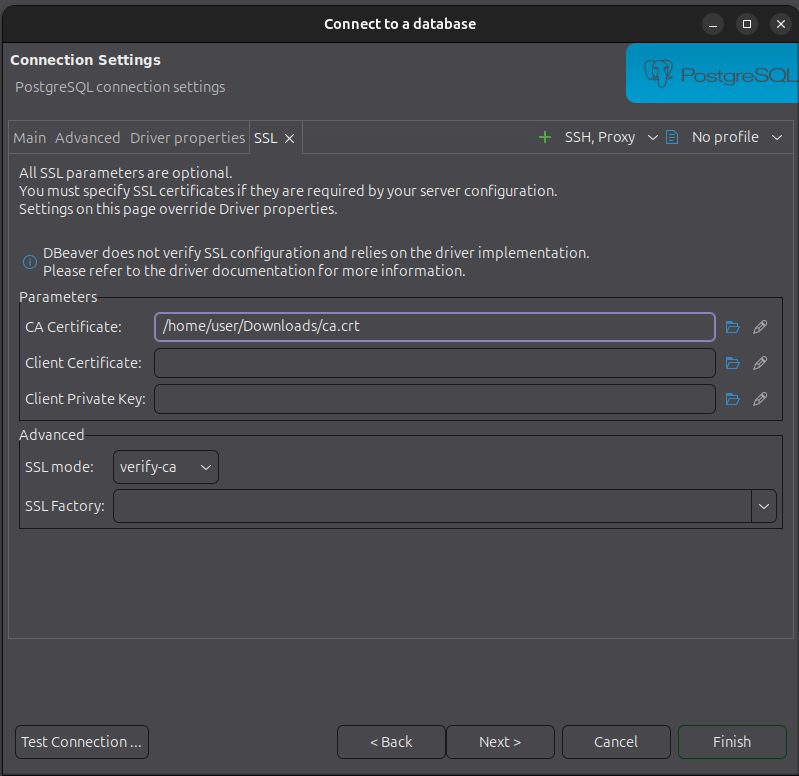Click SSH, Proxy label
Screen dimensions: 799x776
point(600,137)
